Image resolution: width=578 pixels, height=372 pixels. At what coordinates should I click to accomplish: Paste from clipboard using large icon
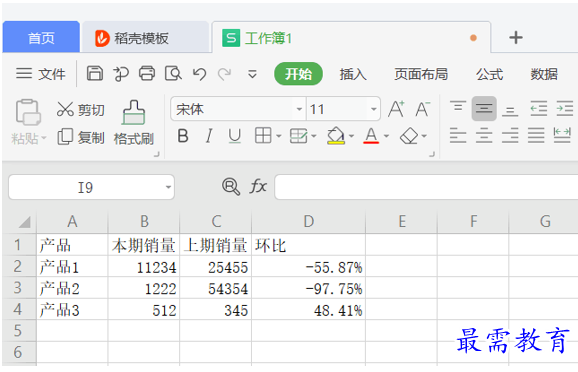(28, 112)
